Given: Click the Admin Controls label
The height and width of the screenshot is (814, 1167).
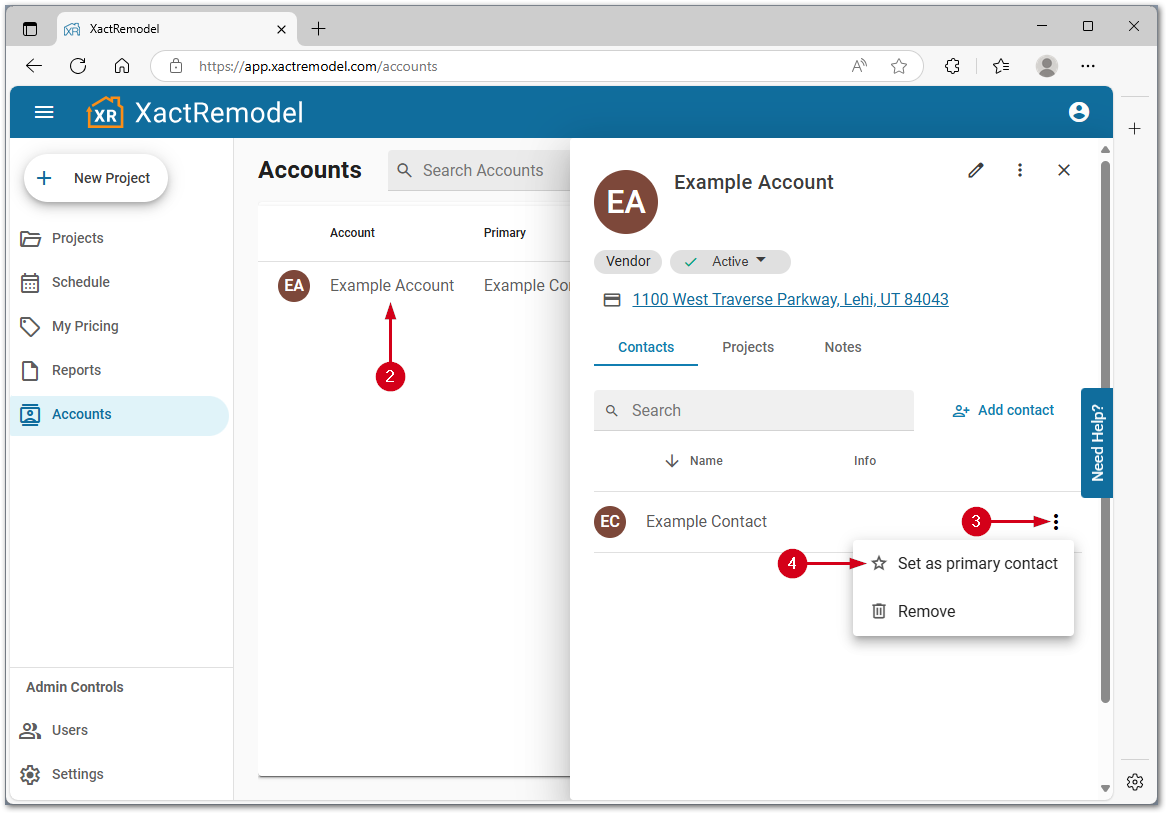Looking at the screenshot, I should pos(74,688).
